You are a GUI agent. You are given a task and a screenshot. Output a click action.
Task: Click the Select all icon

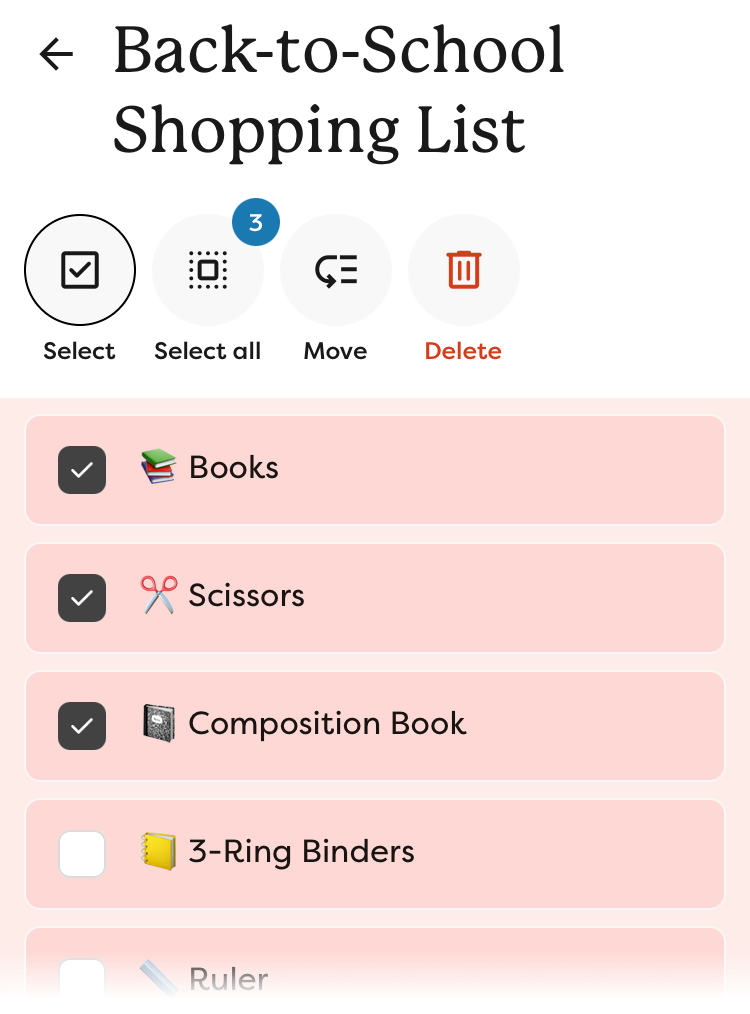pos(208,270)
